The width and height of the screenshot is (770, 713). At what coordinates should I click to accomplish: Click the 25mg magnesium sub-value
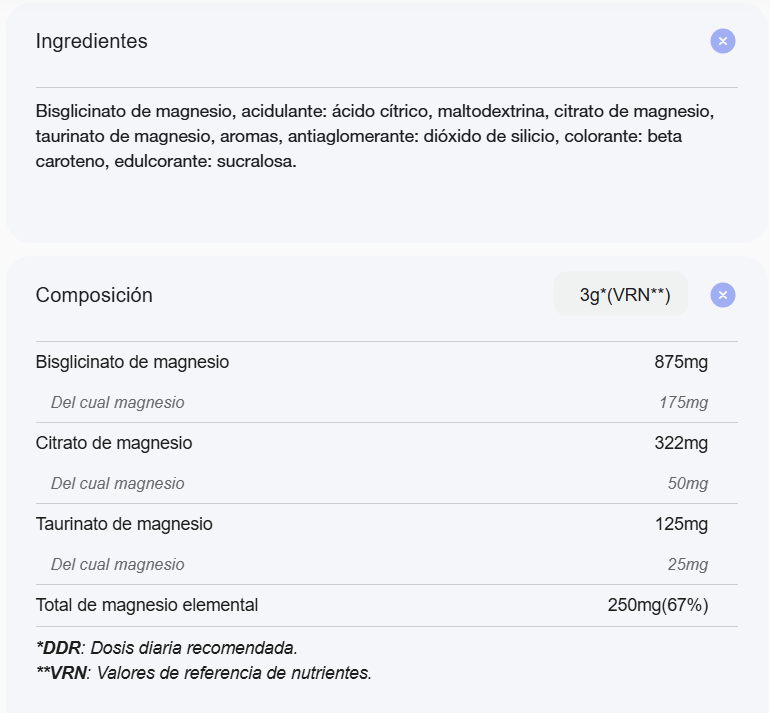point(688,564)
